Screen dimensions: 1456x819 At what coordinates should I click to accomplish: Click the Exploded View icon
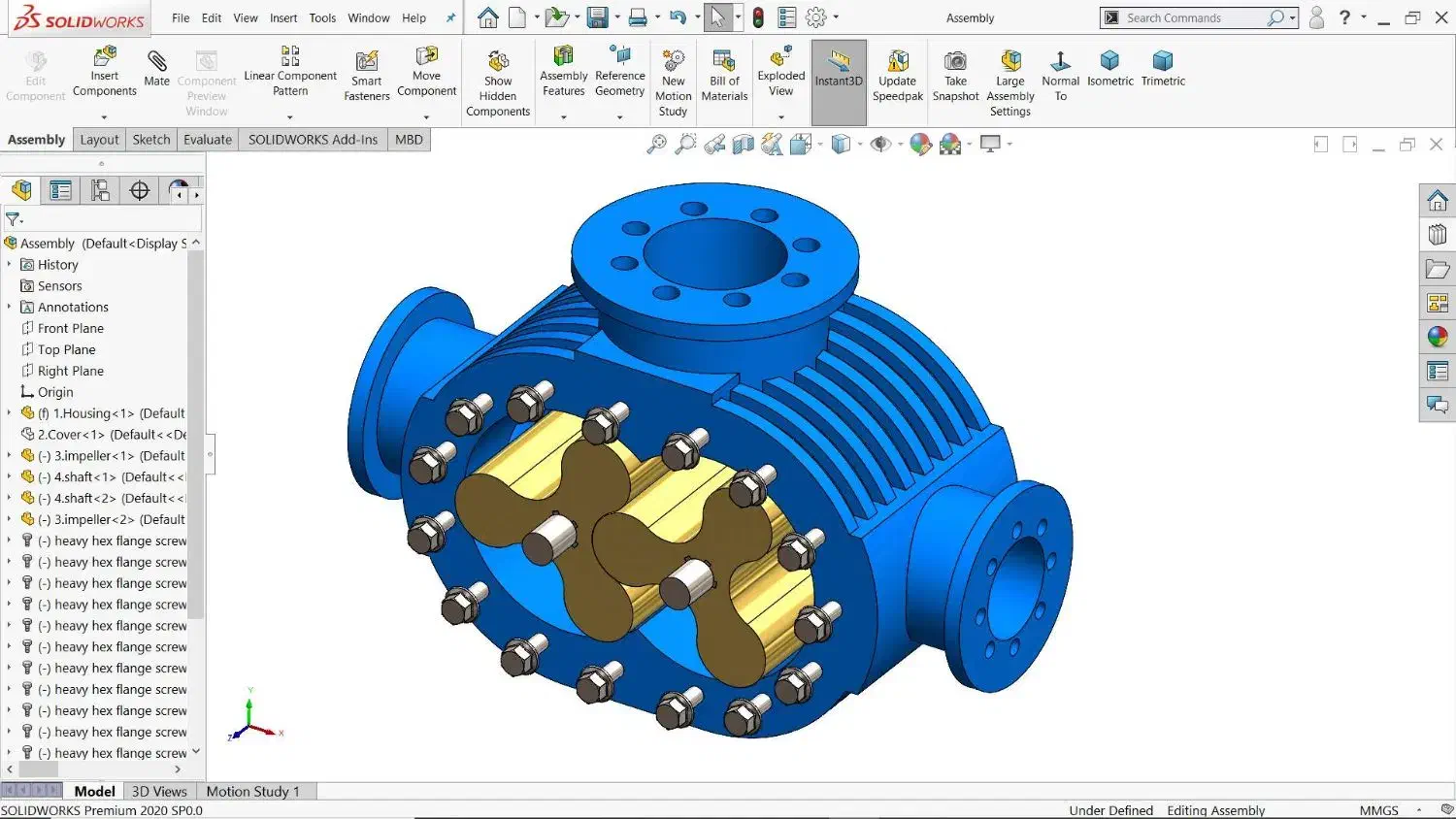[781, 60]
